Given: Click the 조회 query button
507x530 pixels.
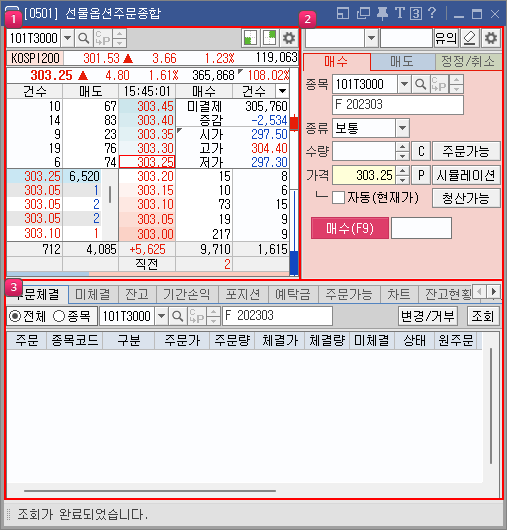Looking at the screenshot, I should pos(483,316).
